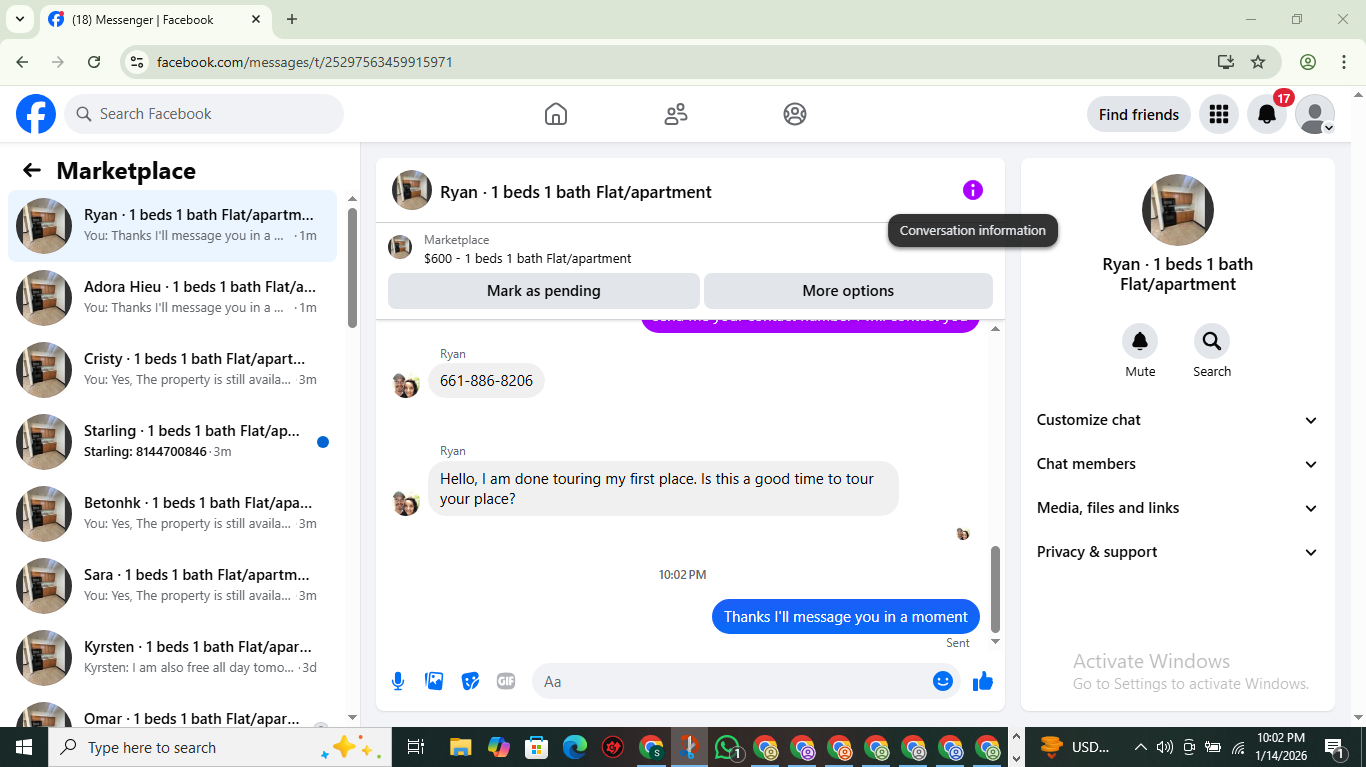Open Microsoft Store from the taskbar

pos(537,747)
